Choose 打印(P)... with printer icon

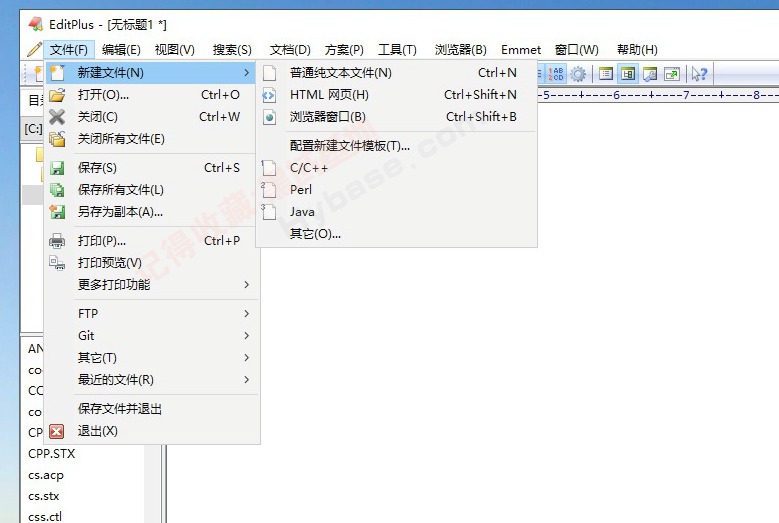click(151, 241)
